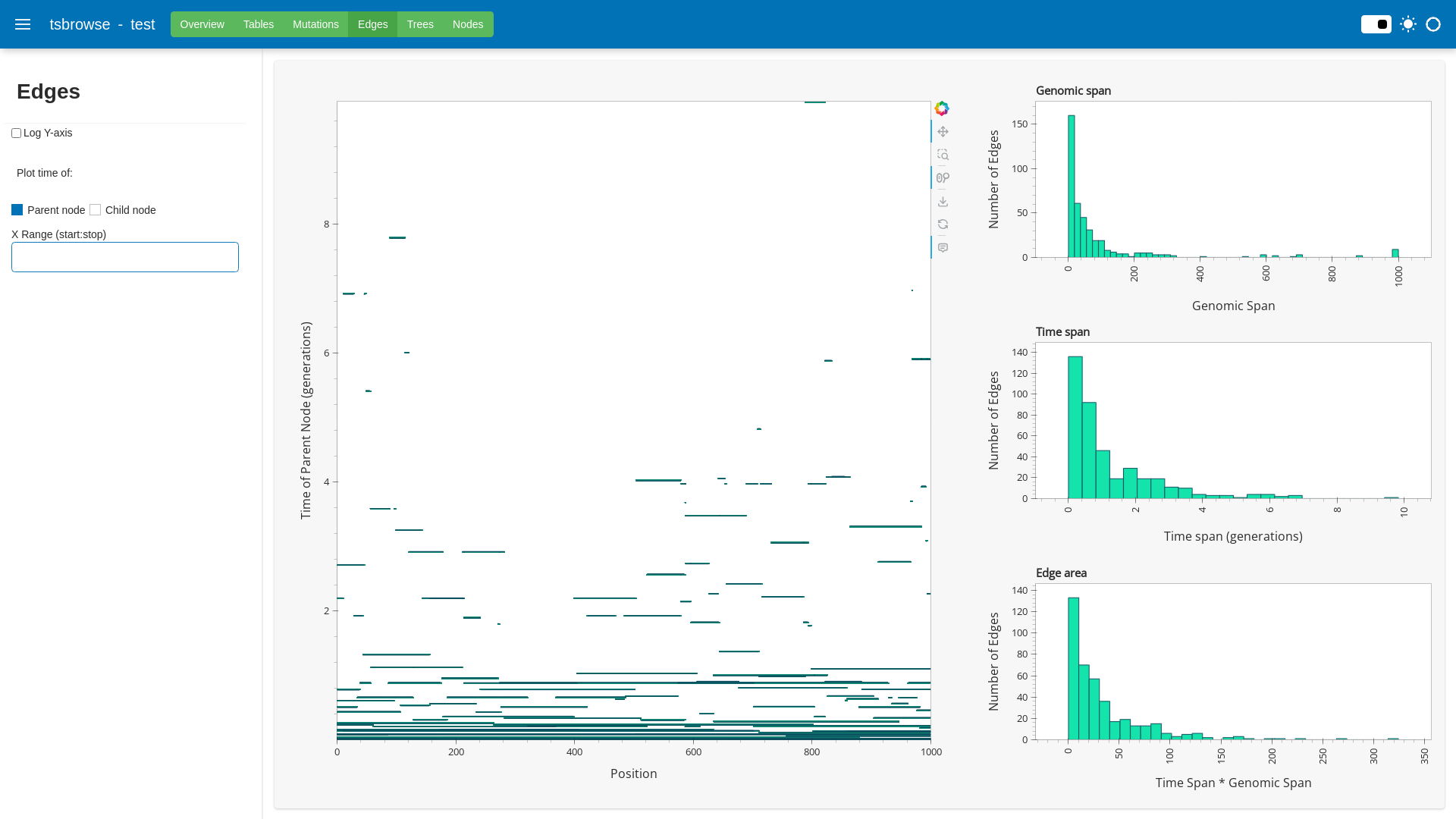The height and width of the screenshot is (819, 1456).
Task: Click the Bokeh logo icon
Action: (942, 108)
